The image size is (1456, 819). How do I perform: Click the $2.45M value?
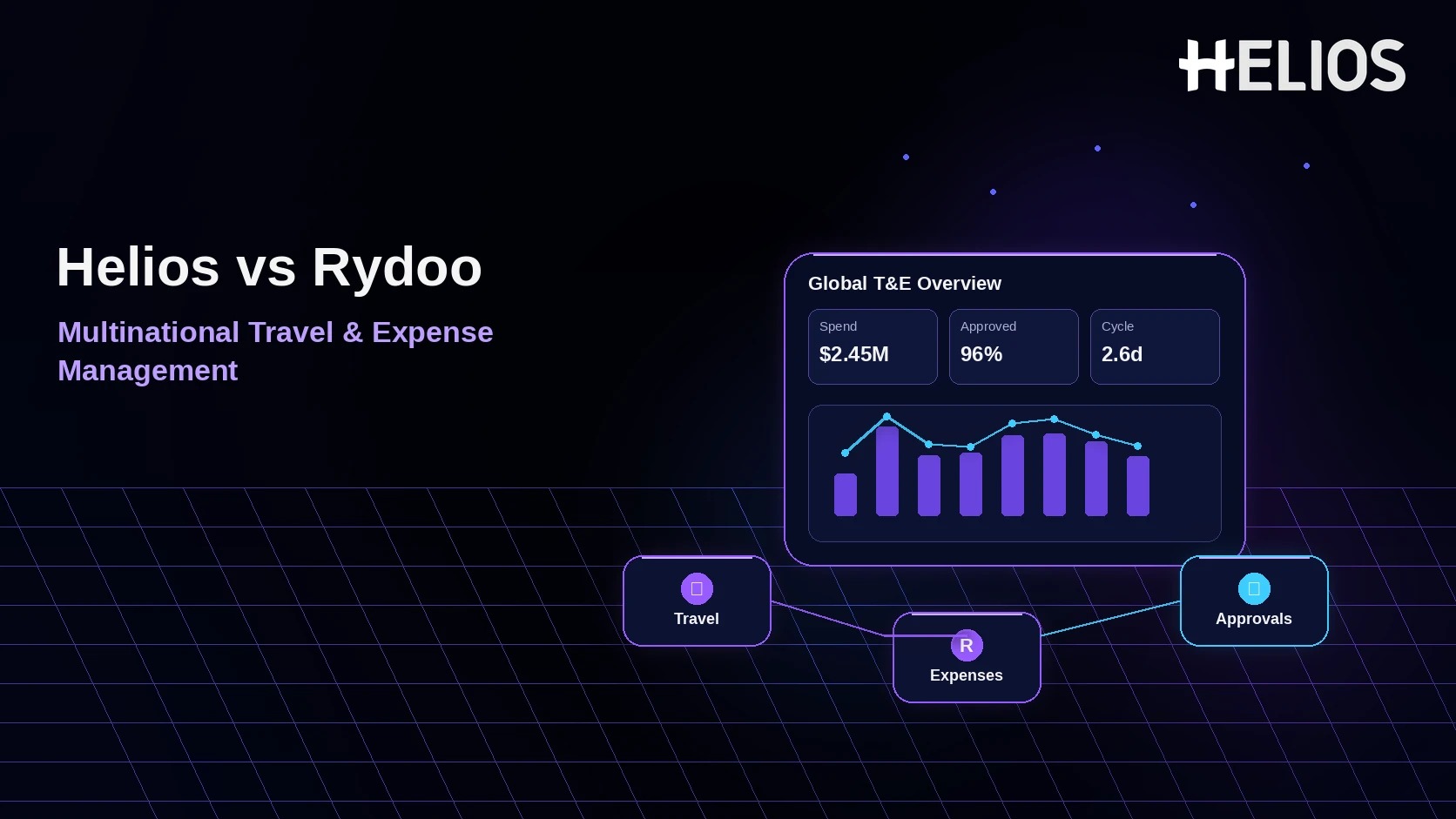coord(854,354)
